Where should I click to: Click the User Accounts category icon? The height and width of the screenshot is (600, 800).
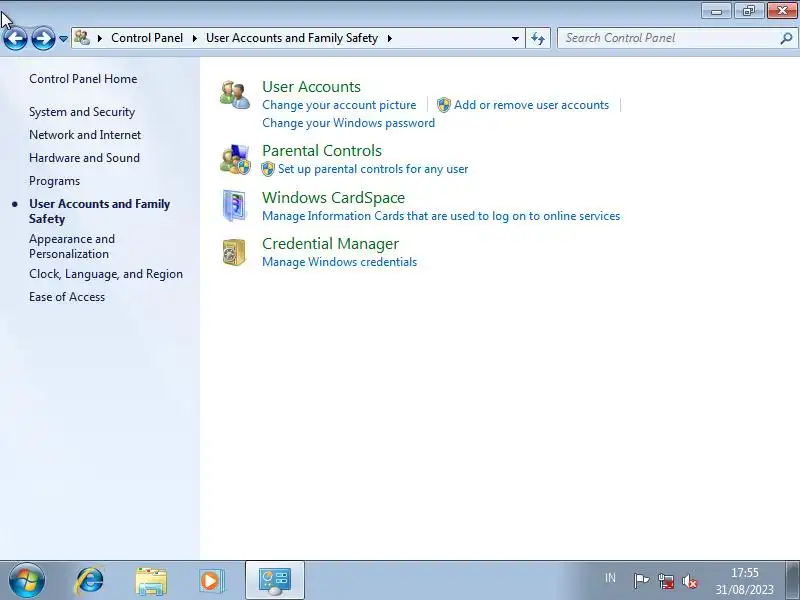tap(235, 94)
